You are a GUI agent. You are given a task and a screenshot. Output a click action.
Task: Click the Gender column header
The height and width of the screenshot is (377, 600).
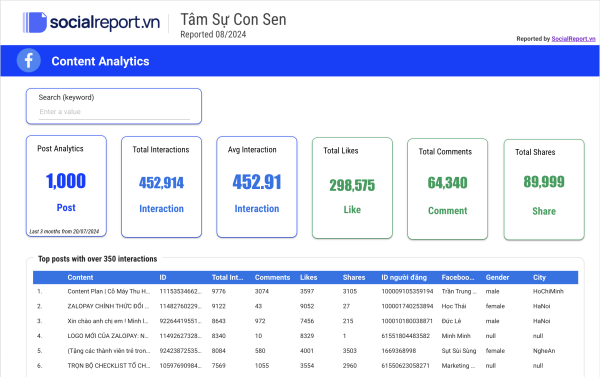(x=497, y=277)
